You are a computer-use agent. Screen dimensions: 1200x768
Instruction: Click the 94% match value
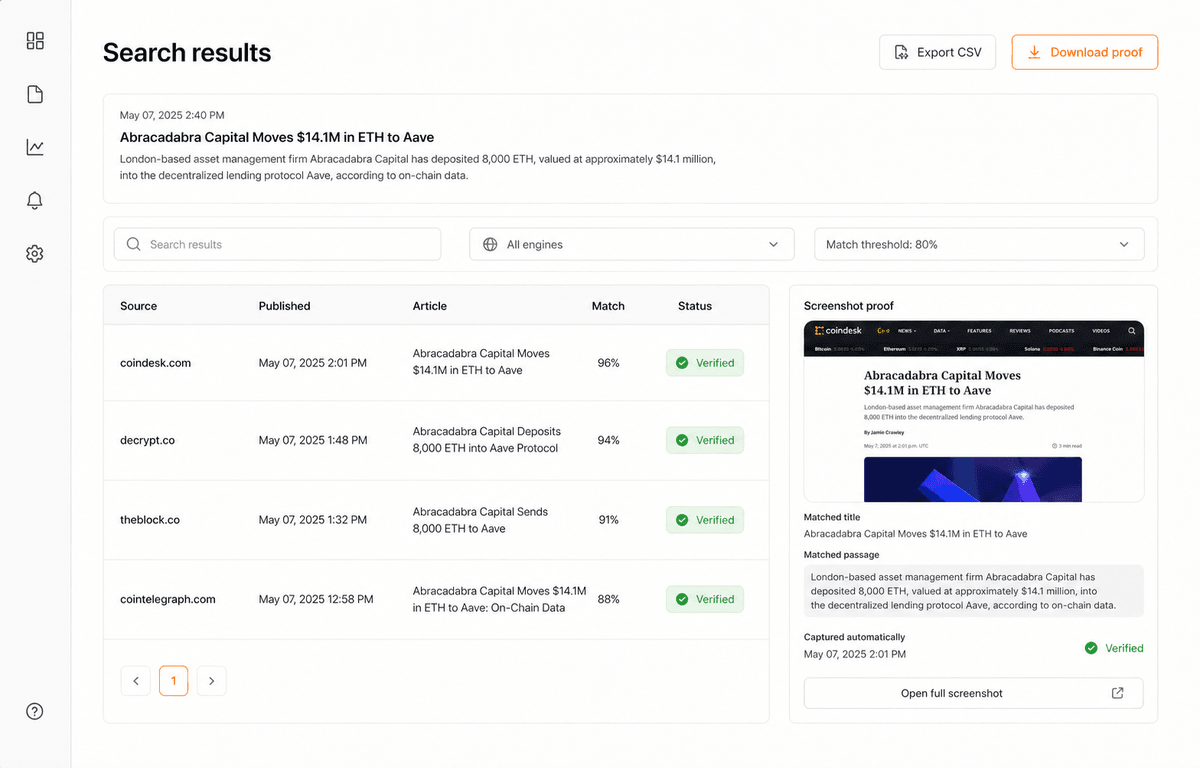[x=608, y=440]
